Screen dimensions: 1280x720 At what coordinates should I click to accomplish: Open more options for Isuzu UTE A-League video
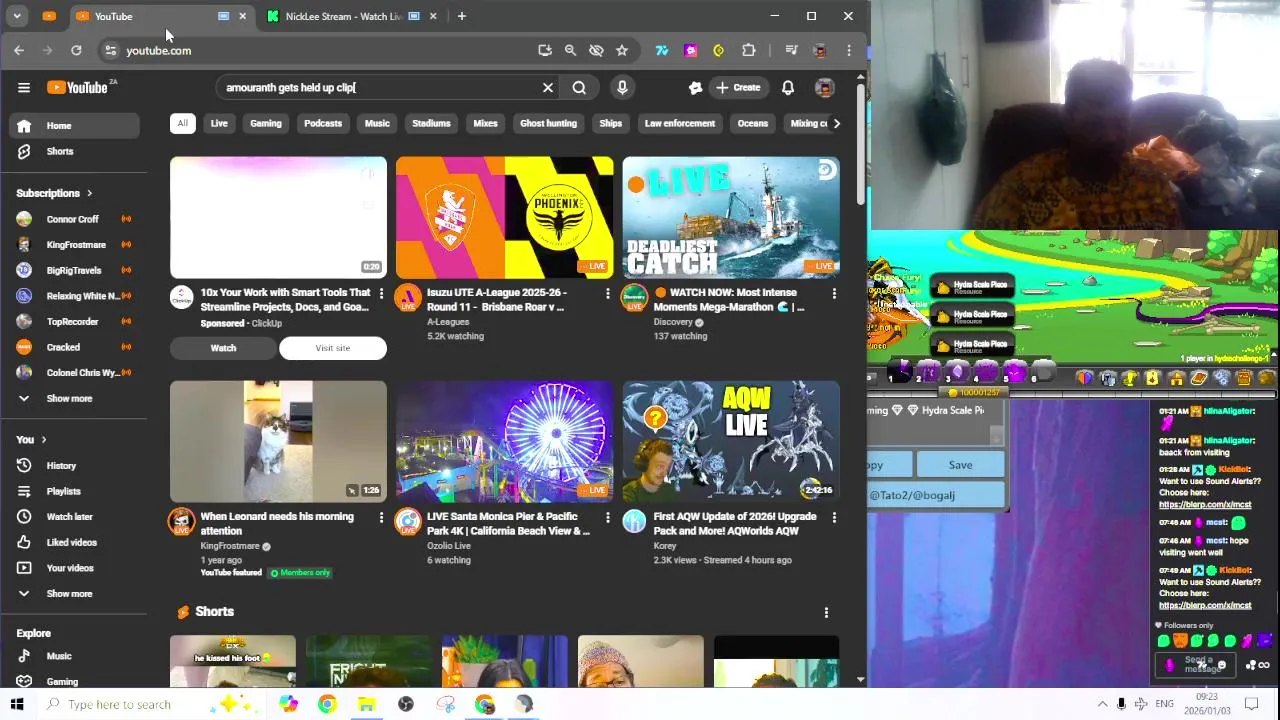pos(607,293)
